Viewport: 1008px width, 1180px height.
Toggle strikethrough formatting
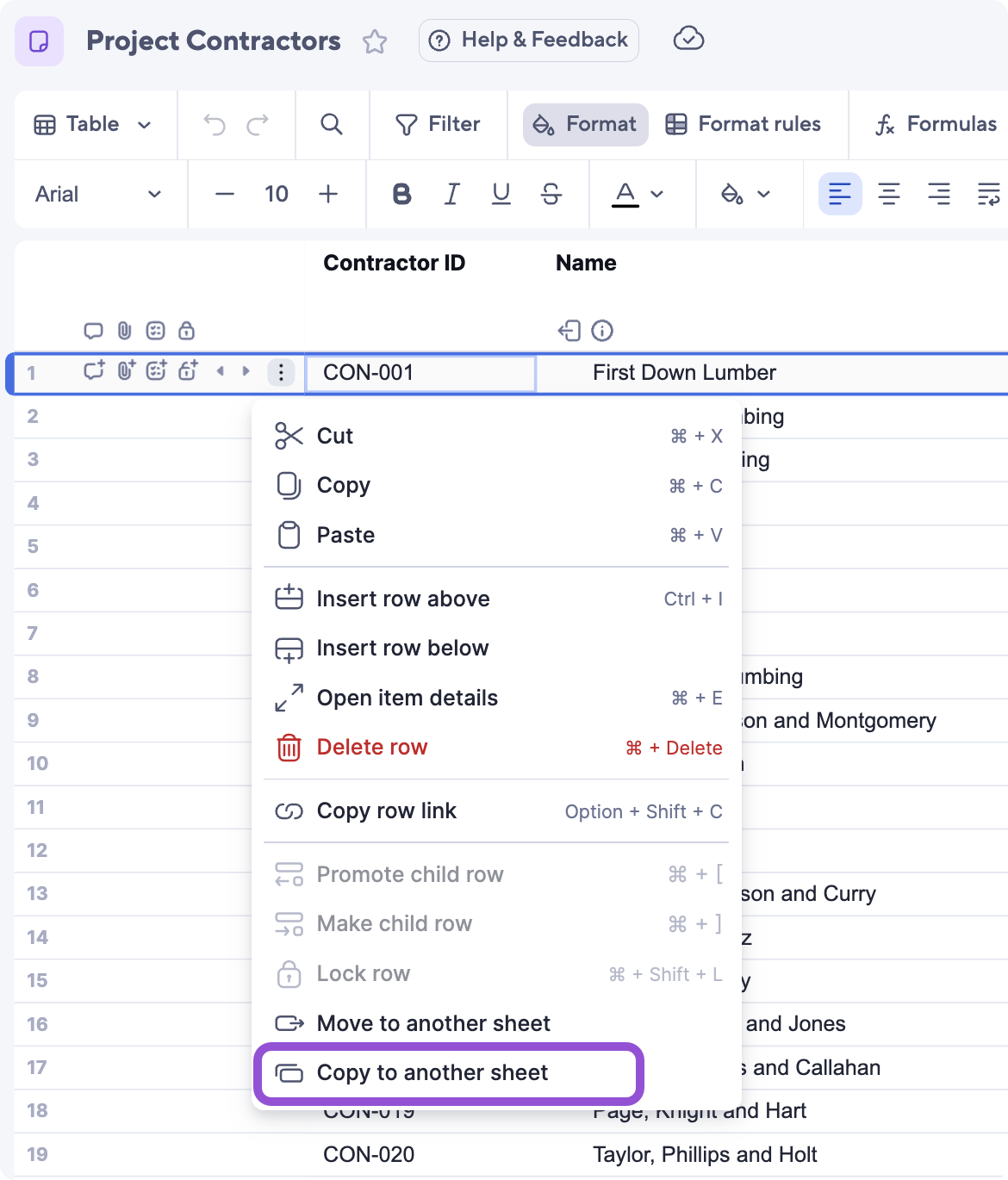pyautogui.click(x=551, y=195)
